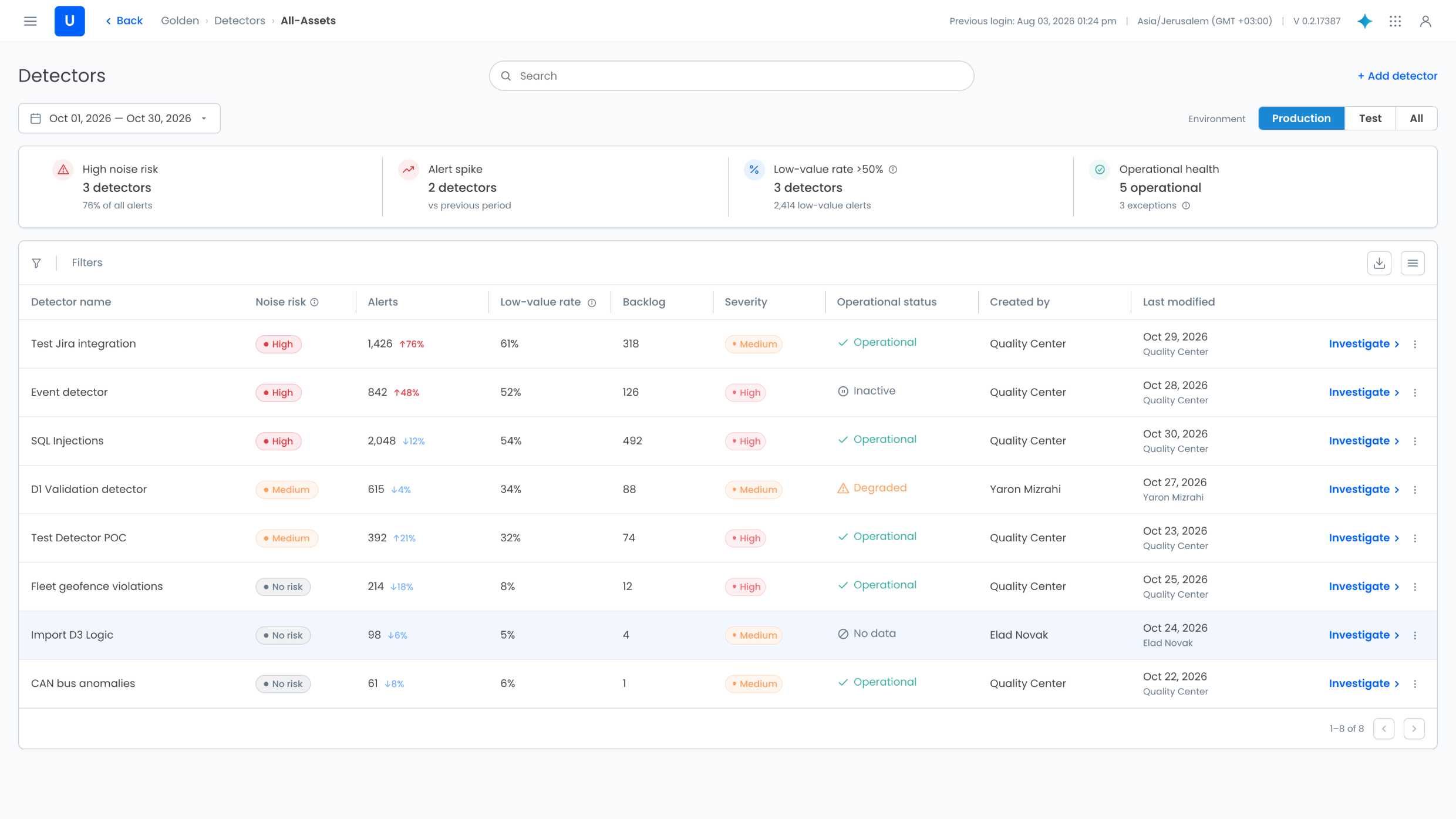Click Yaron Mizrahi in Created by column
The width and height of the screenshot is (1456, 819).
(1025, 490)
